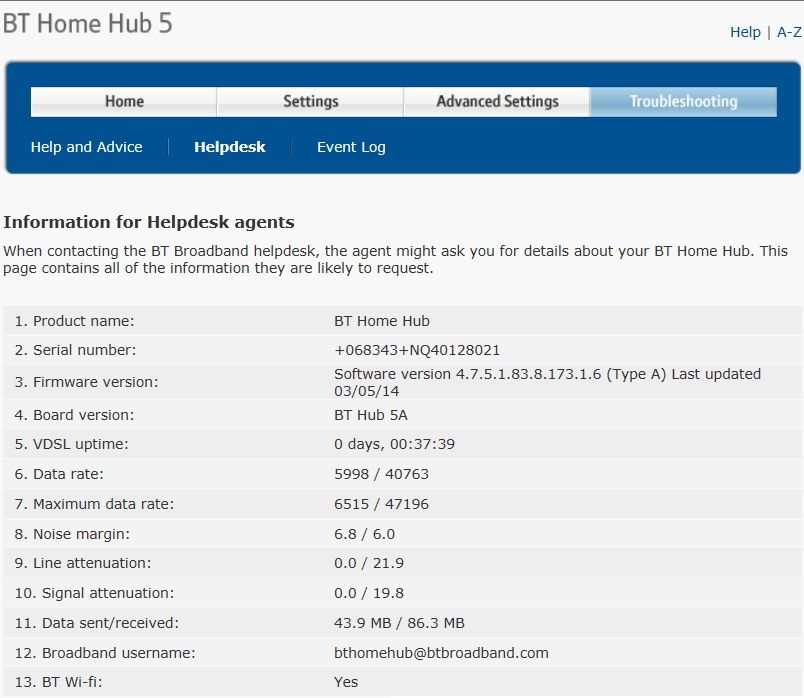Image resolution: width=804 pixels, height=698 pixels.
Task: Select noise margin value 6.8 / 6.0
Action: coord(365,534)
